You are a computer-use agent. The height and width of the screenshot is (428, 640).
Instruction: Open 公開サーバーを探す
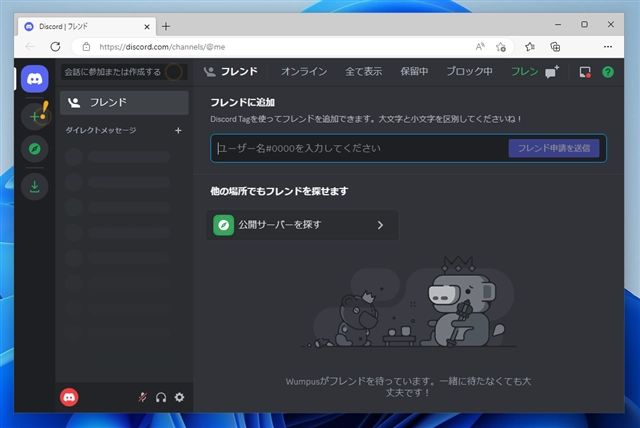[x=302, y=225]
